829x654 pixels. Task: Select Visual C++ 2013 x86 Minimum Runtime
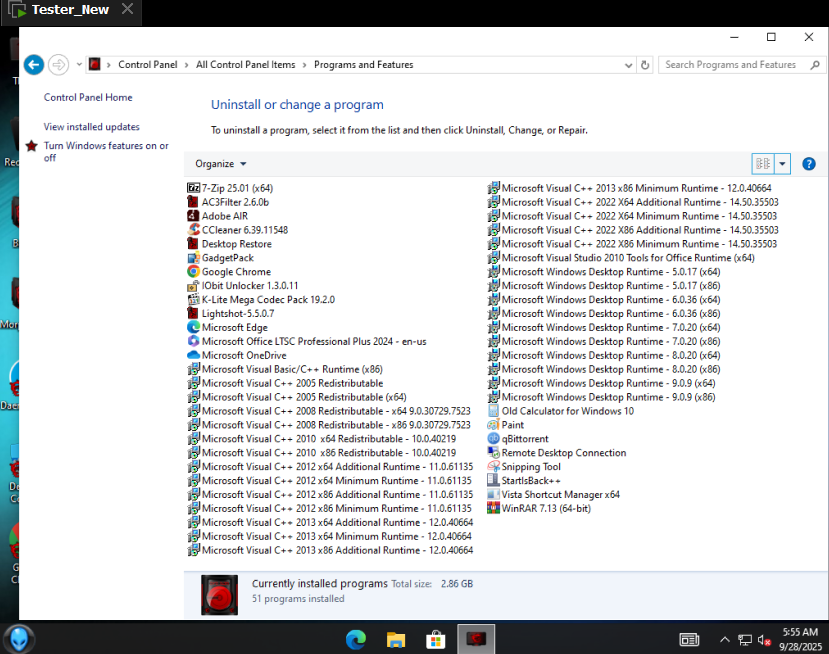point(629,188)
